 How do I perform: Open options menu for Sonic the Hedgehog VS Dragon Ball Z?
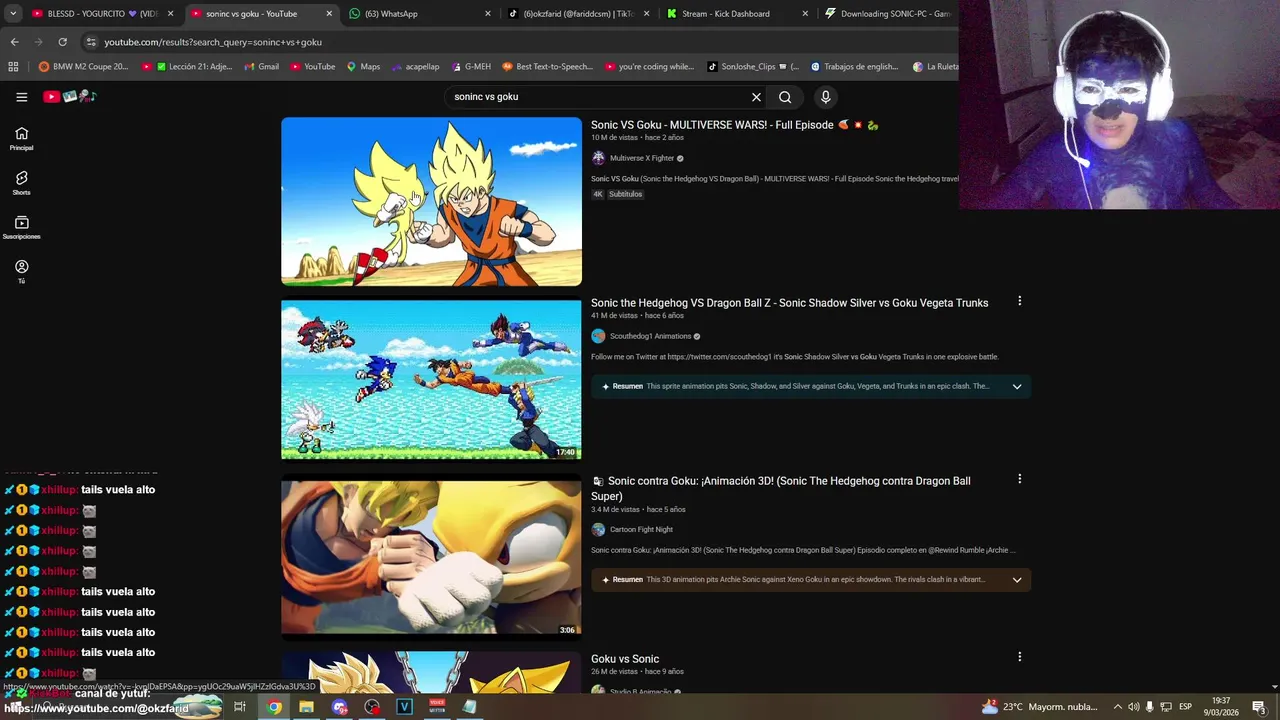(x=1019, y=301)
